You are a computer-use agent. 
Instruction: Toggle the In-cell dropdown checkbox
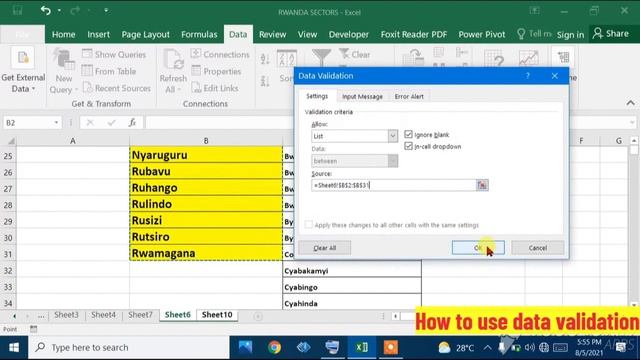409,146
